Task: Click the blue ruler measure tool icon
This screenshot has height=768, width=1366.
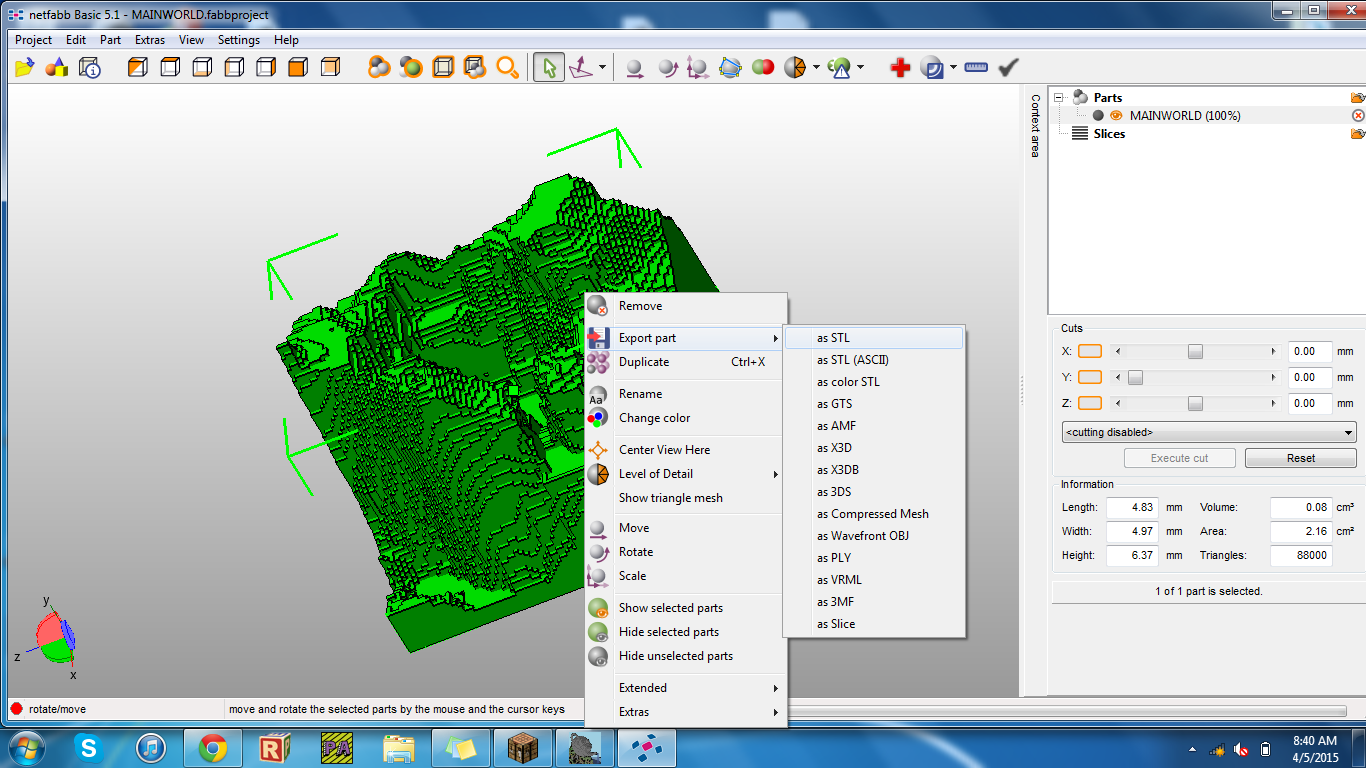Action: pos(976,67)
